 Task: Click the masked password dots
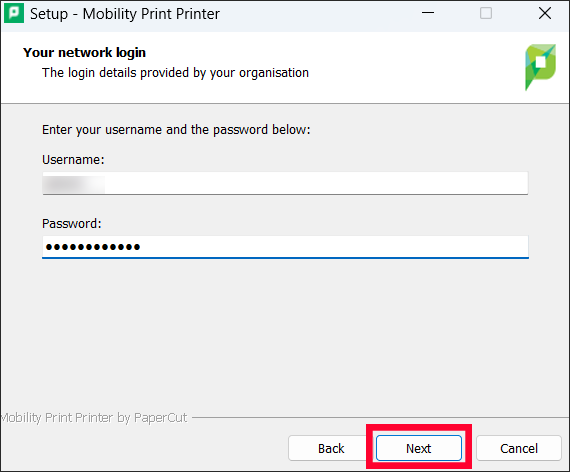click(x=93, y=247)
